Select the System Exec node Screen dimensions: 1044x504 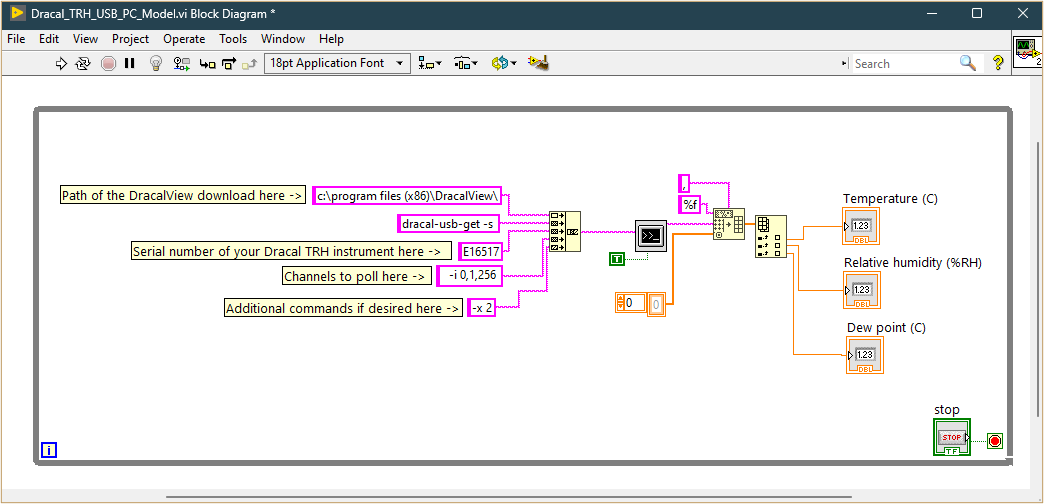click(x=651, y=234)
